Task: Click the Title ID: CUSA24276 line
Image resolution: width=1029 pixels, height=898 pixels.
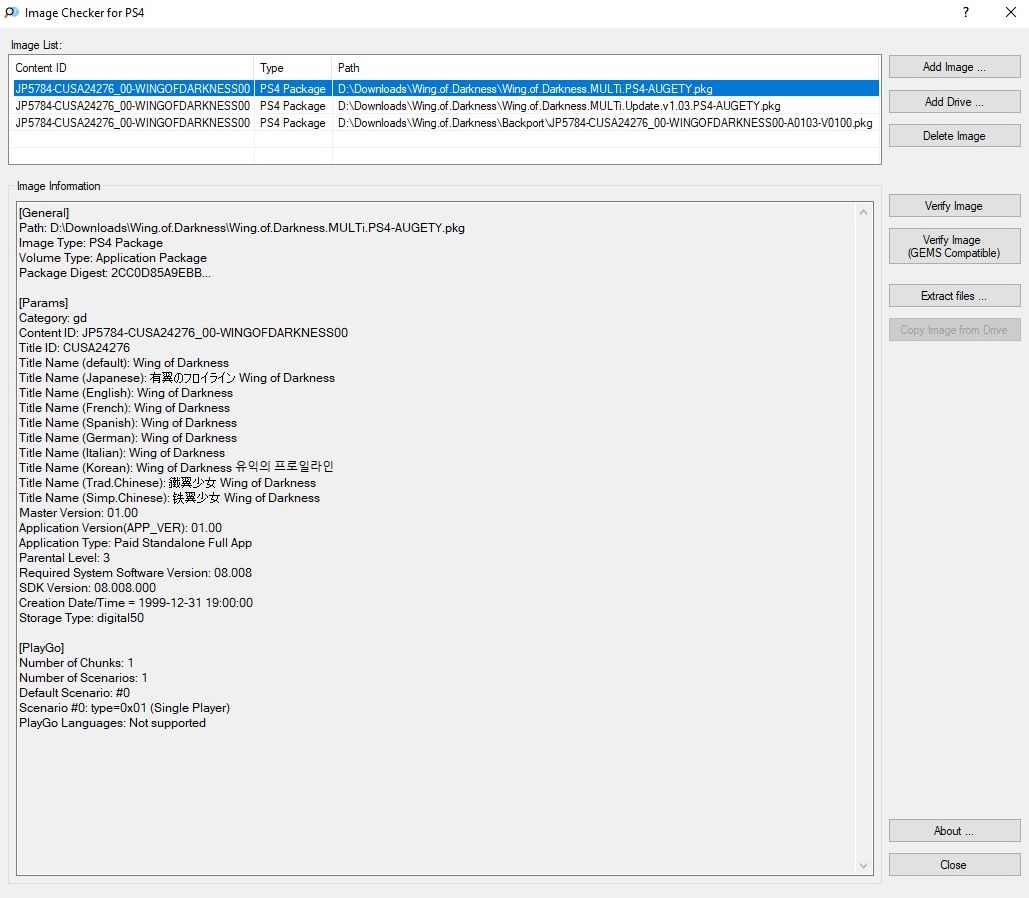Action: point(74,348)
